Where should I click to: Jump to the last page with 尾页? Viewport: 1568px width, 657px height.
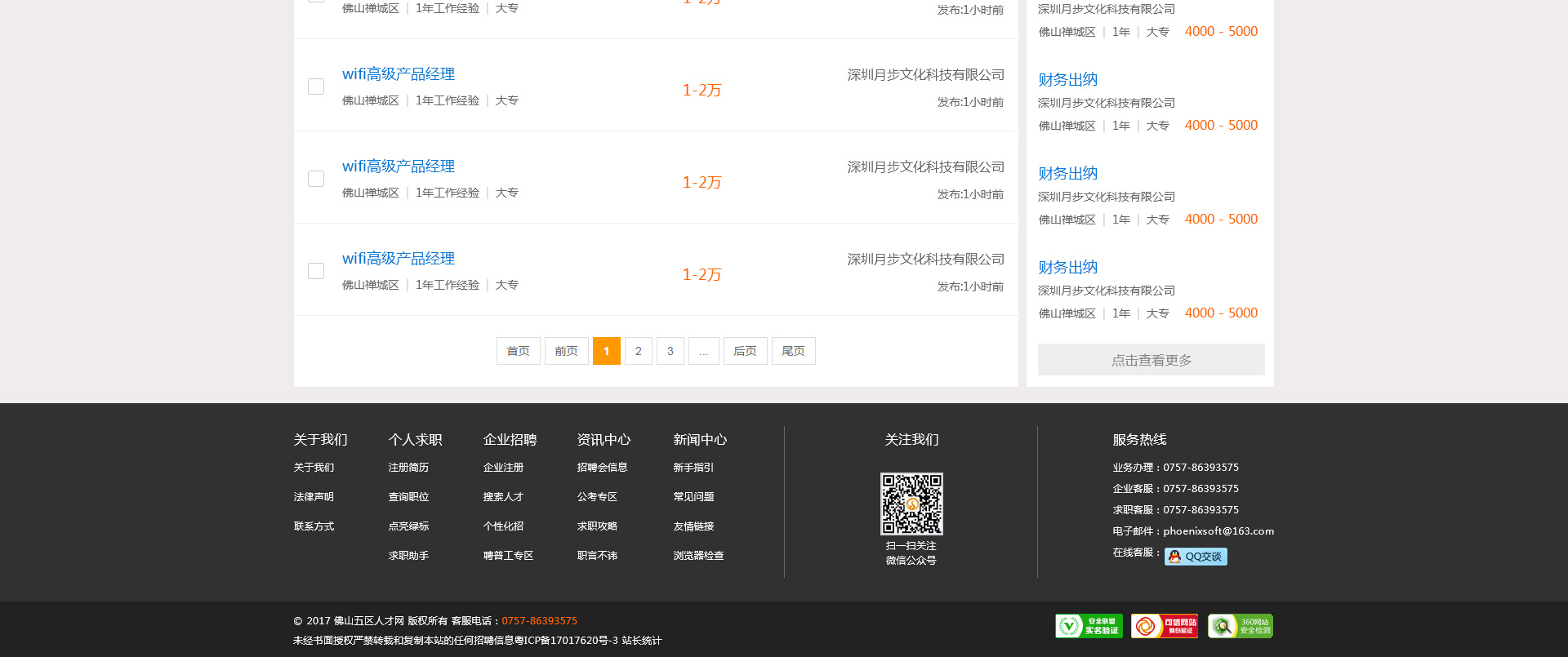(x=793, y=351)
